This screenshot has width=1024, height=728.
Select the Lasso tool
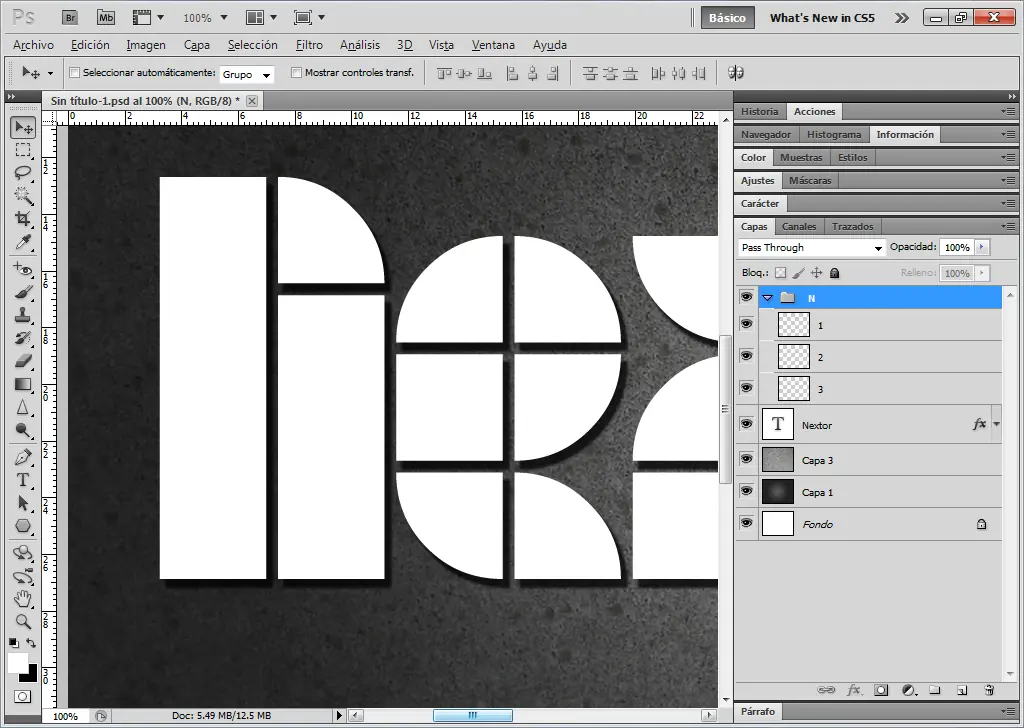click(x=23, y=172)
